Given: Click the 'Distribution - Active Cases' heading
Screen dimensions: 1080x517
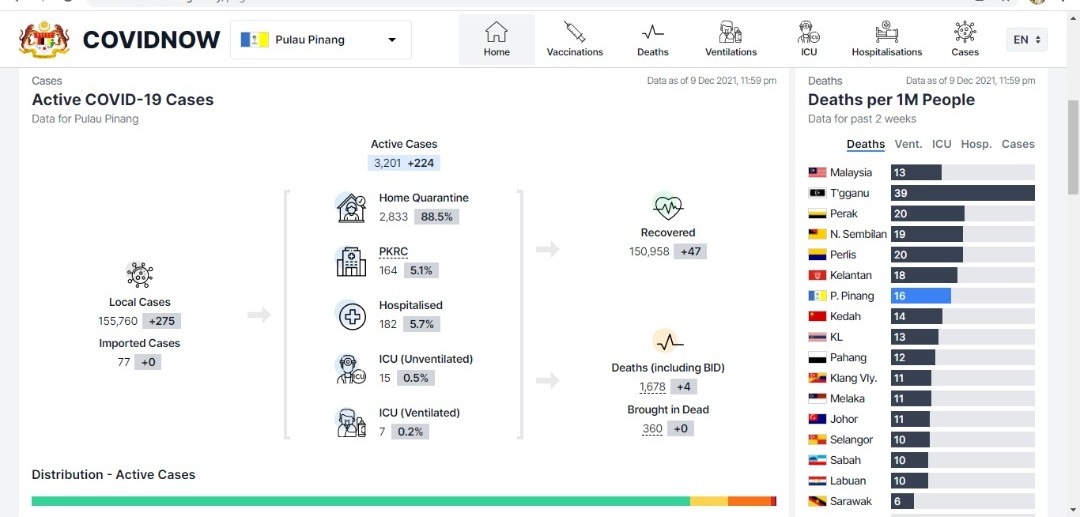Looking at the screenshot, I should tap(114, 474).
